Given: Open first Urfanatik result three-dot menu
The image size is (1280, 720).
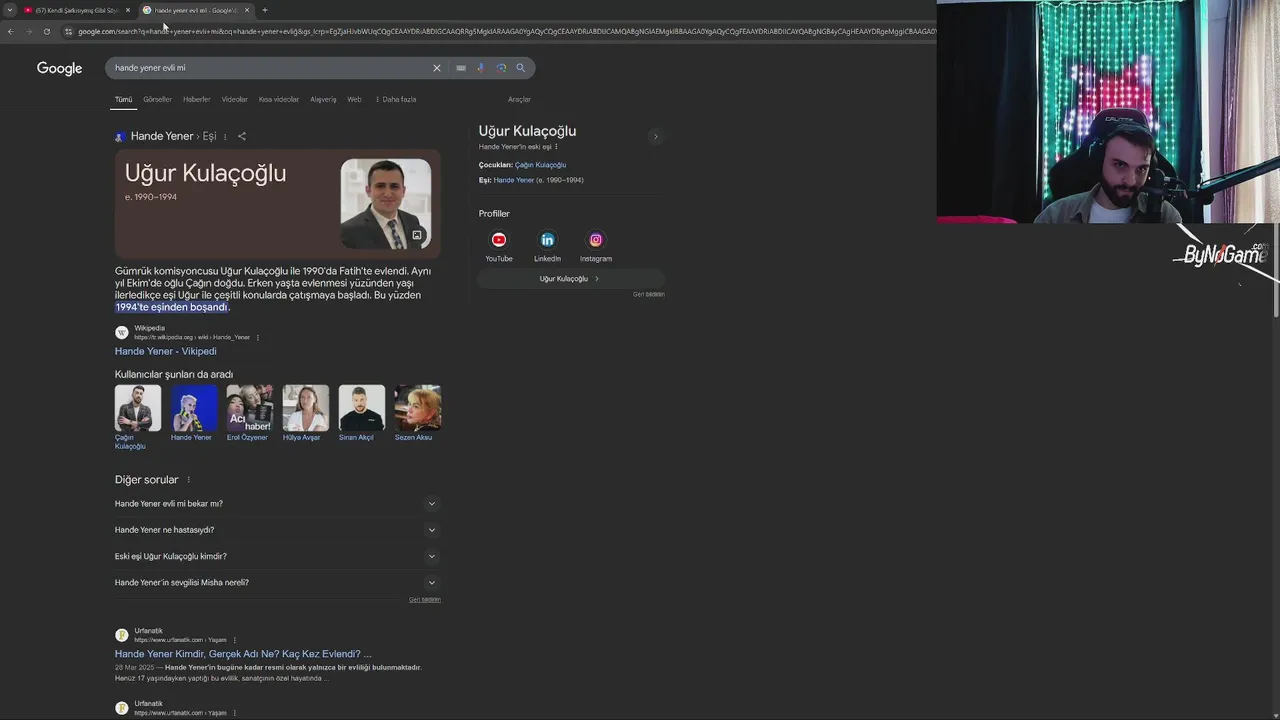Looking at the screenshot, I should (x=235, y=640).
